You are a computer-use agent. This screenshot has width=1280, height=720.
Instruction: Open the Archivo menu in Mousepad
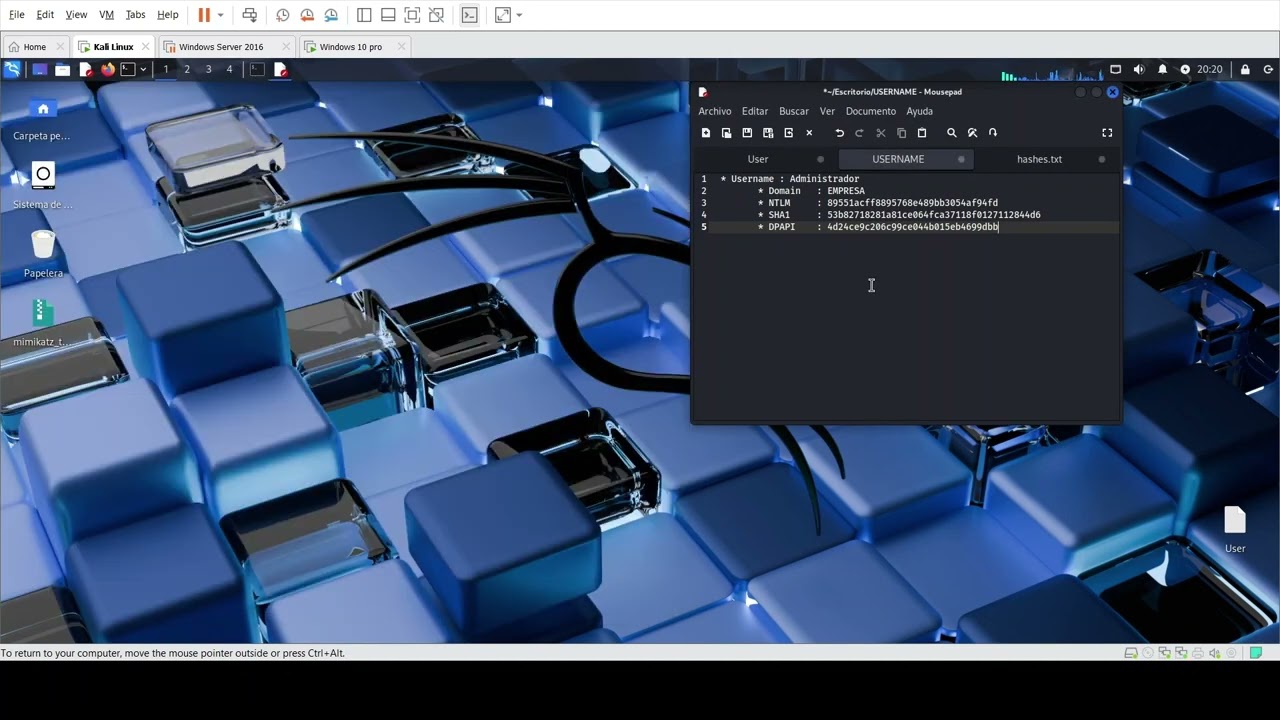(715, 111)
